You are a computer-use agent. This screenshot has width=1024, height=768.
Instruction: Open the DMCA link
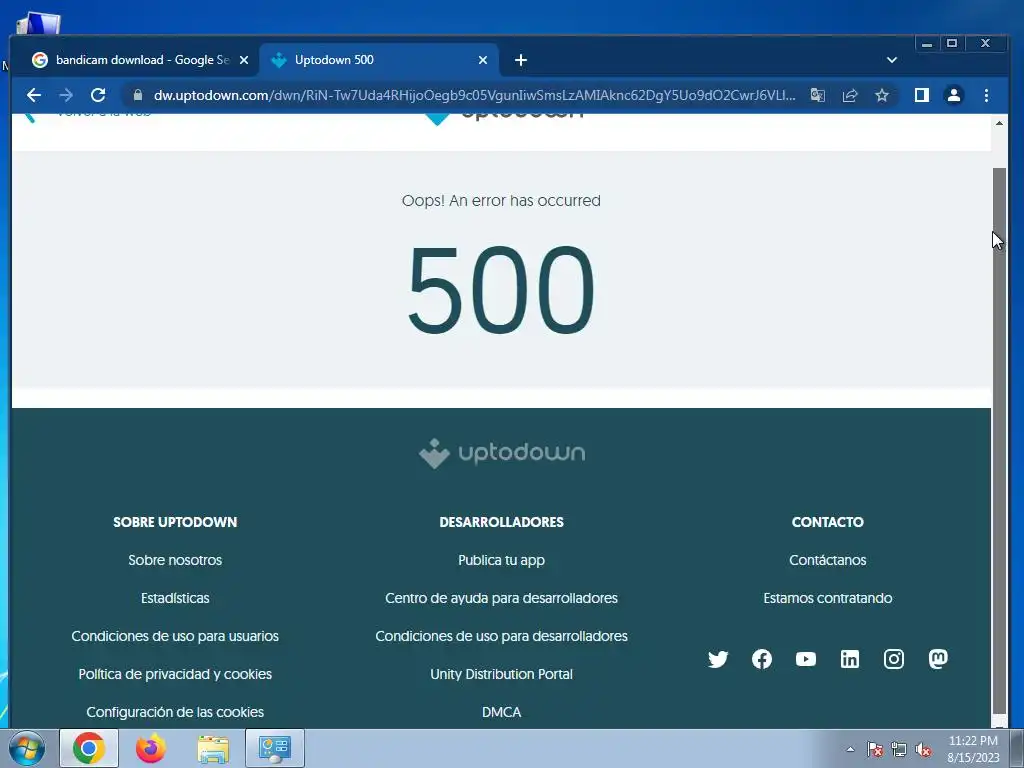coord(502,712)
